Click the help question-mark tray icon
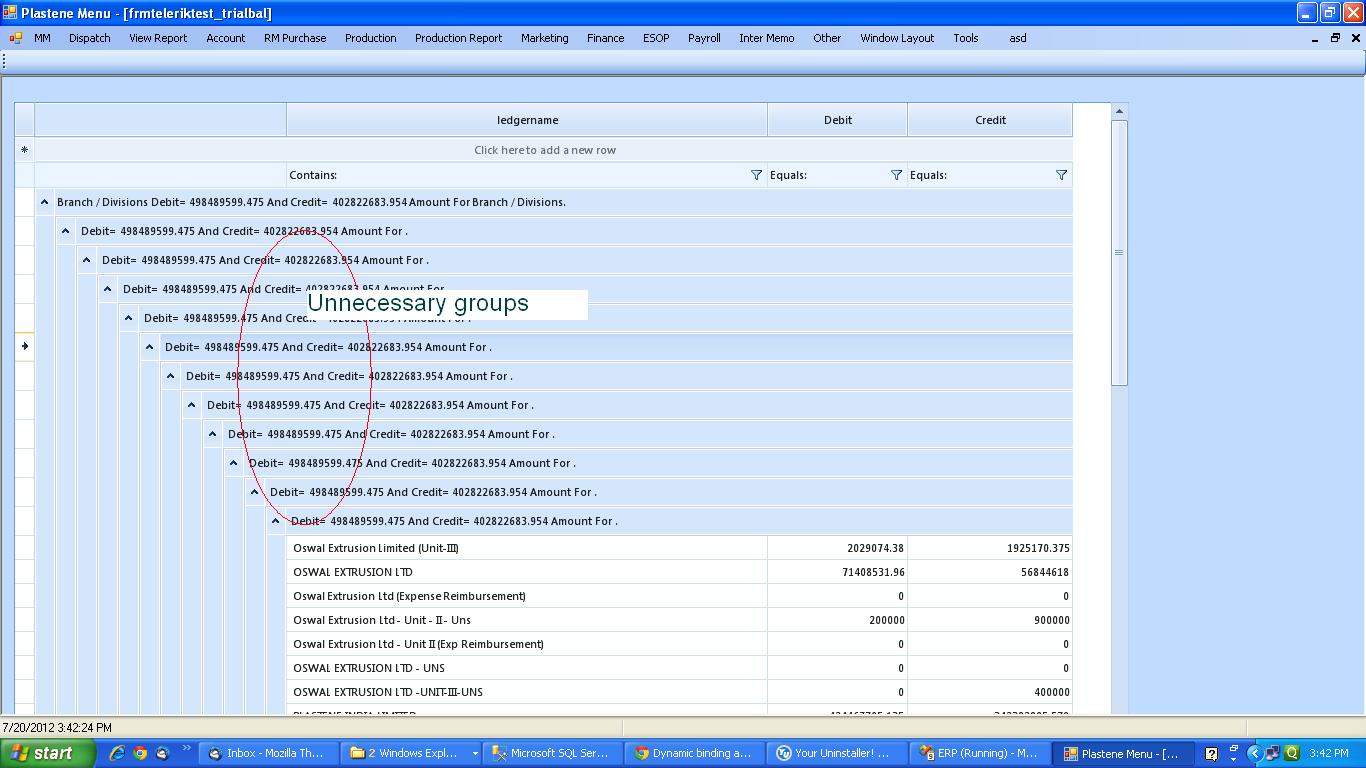Viewport: 1366px width, 768px height. click(1211, 754)
